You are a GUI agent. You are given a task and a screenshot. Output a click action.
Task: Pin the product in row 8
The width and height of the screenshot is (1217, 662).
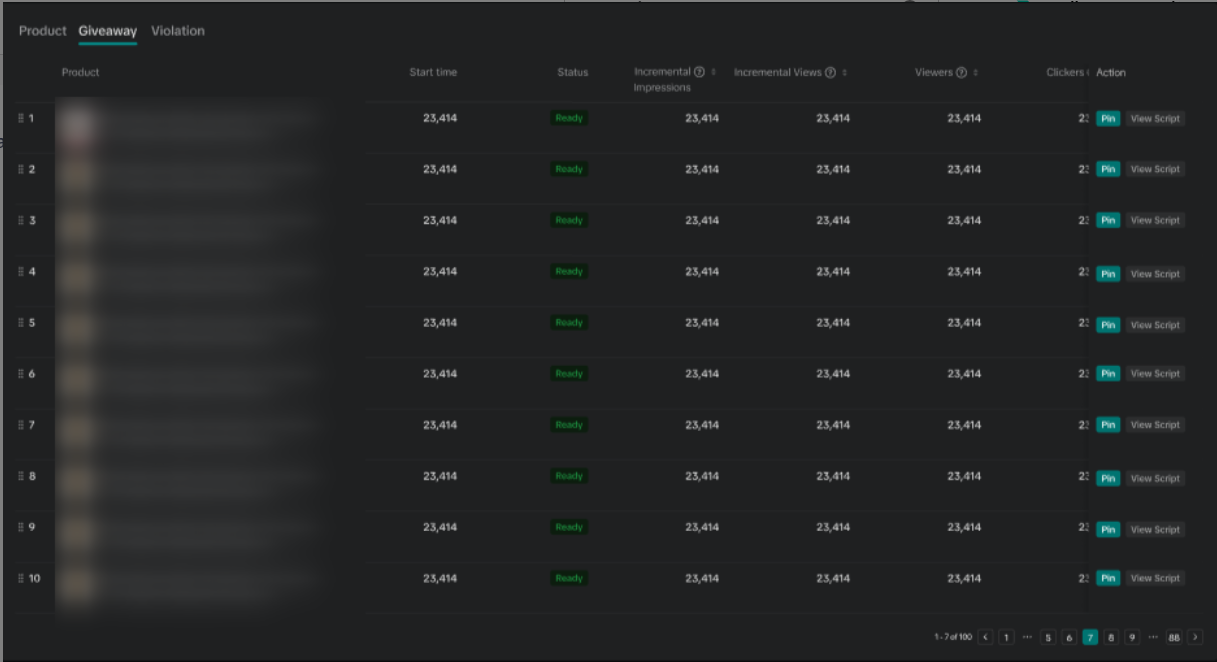tap(1108, 478)
